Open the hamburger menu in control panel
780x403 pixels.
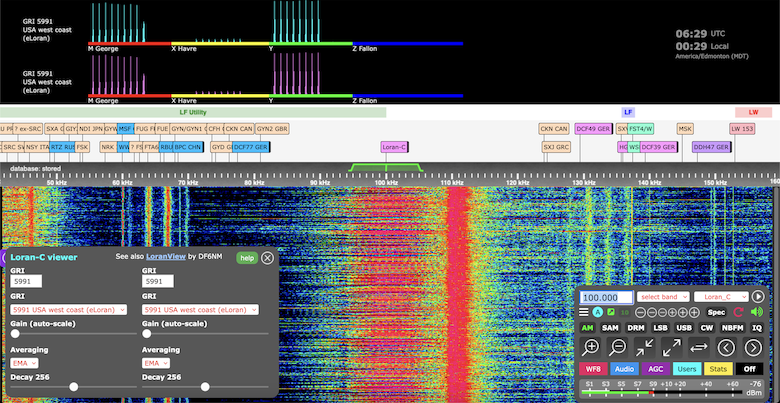585,313
